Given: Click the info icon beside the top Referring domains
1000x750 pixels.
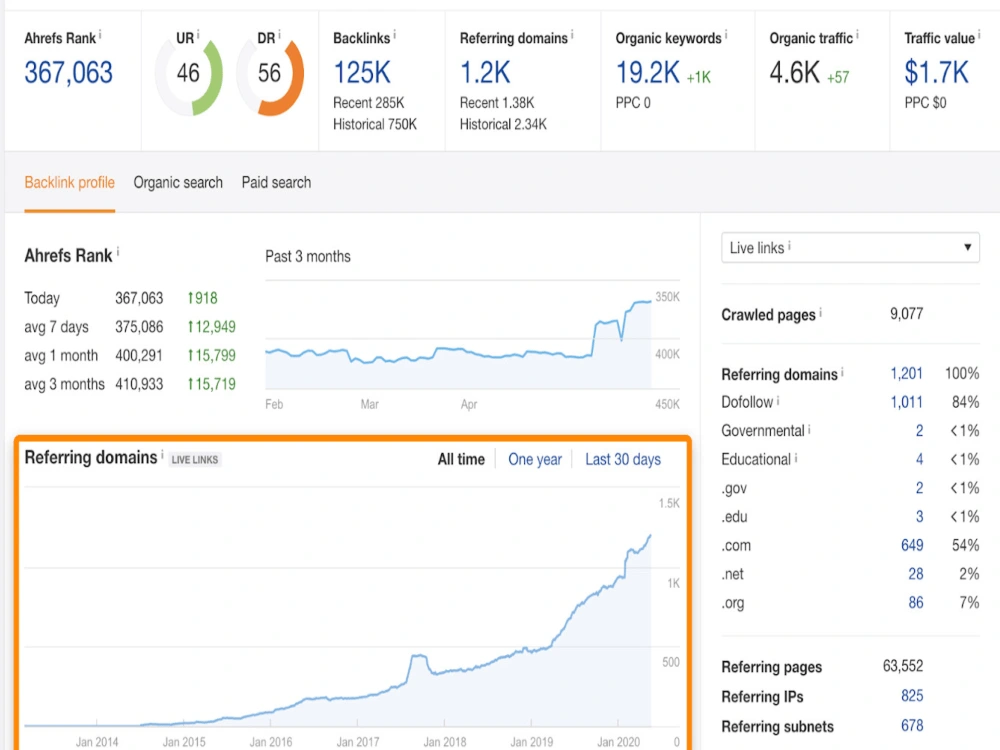Looking at the screenshot, I should pyautogui.click(x=571, y=34).
